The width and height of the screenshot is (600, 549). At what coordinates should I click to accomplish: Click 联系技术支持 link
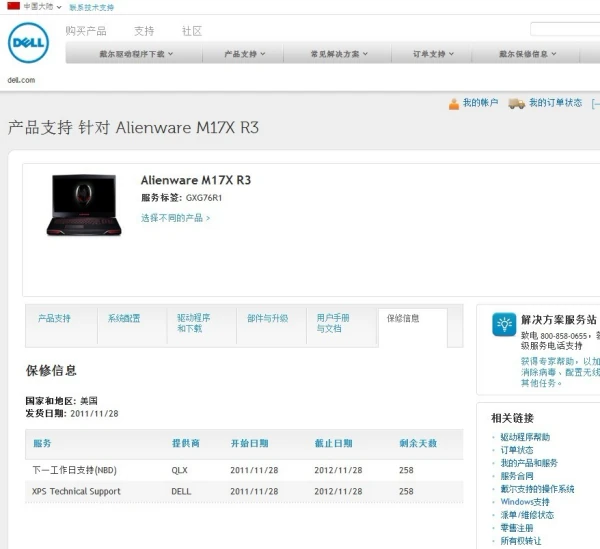(91, 7)
